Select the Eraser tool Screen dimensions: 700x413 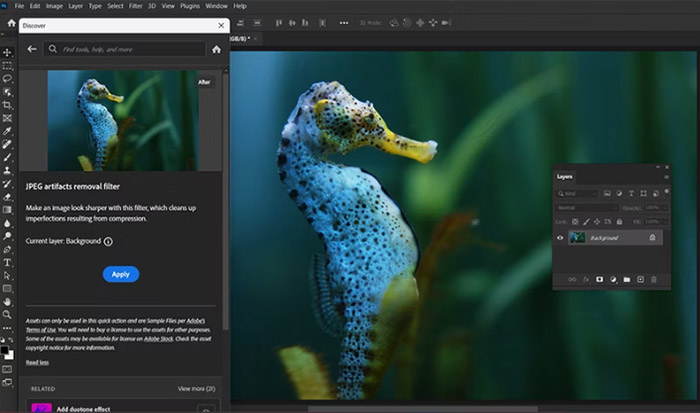(7, 197)
